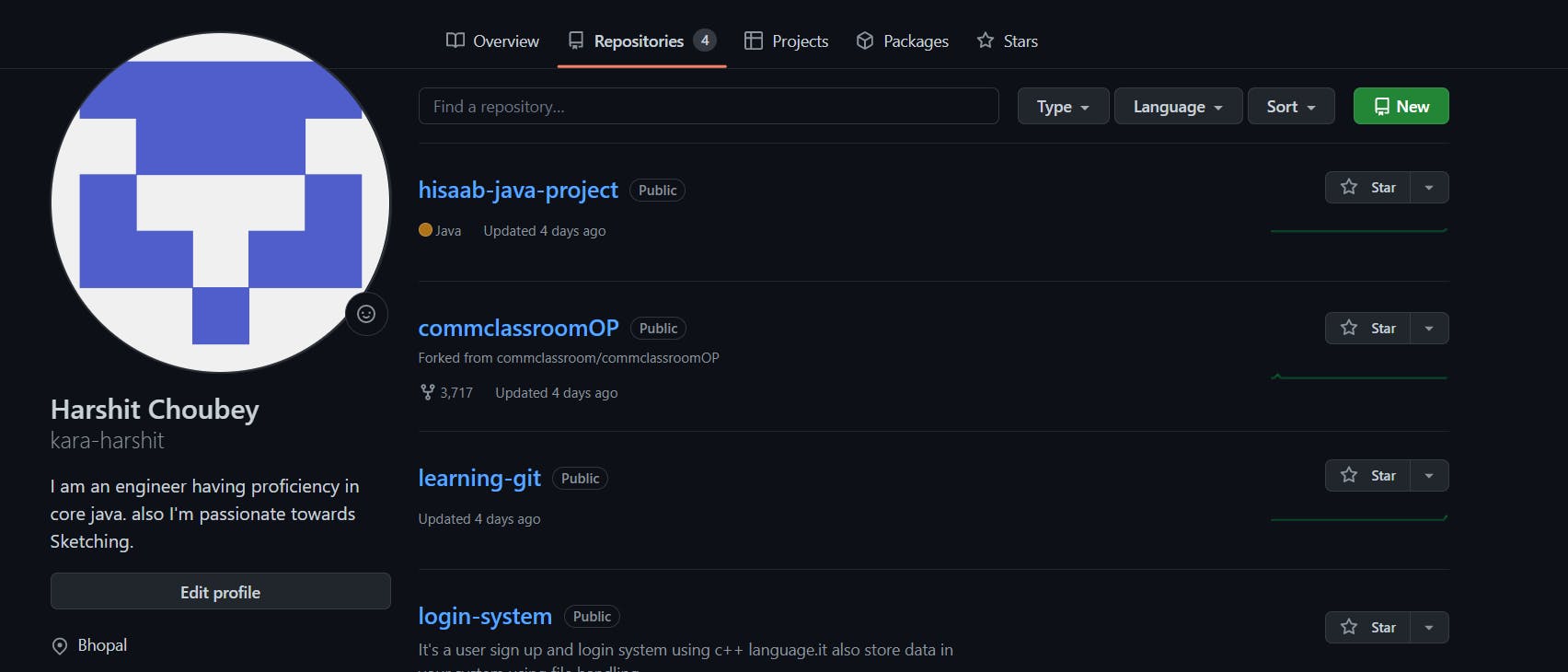Click the repo icon inside New button

tap(1382, 107)
